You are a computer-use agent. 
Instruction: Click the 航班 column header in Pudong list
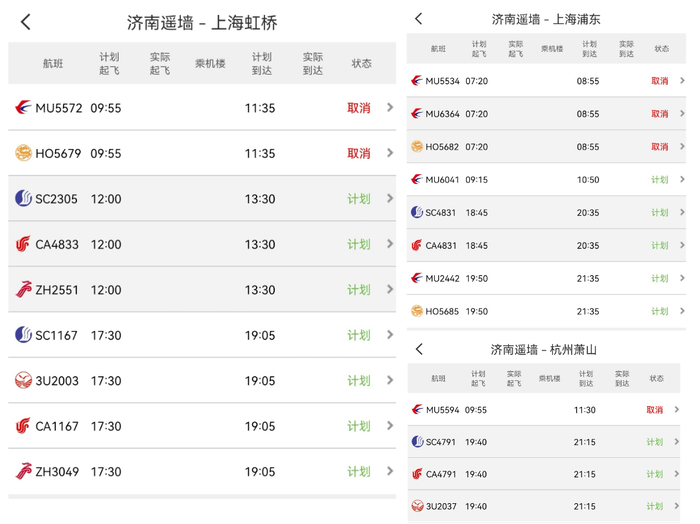(x=438, y=49)
